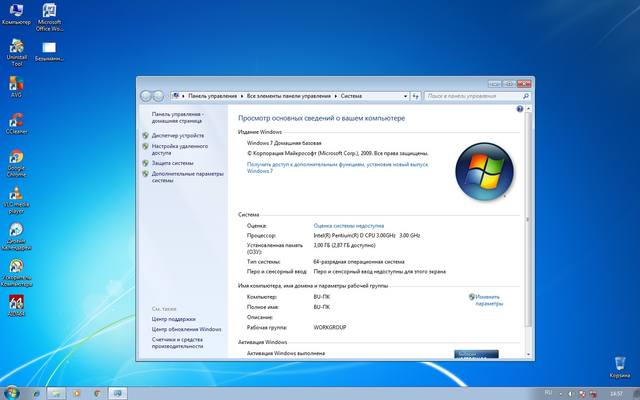
Task: Click the forward navigation arrow
Action: [158, 96]
